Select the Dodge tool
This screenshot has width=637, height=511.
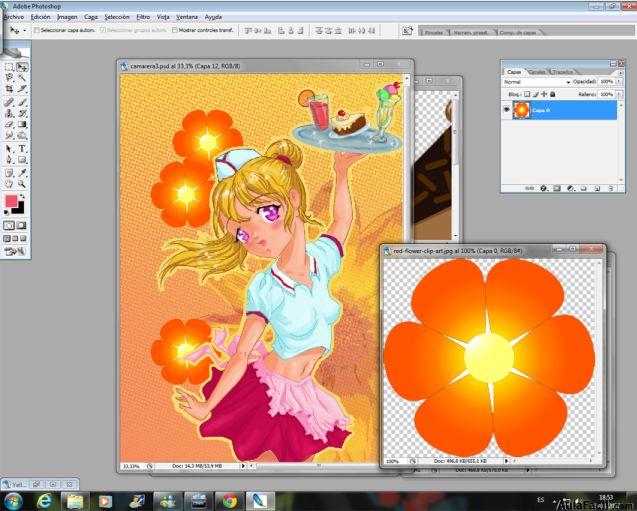22,135
